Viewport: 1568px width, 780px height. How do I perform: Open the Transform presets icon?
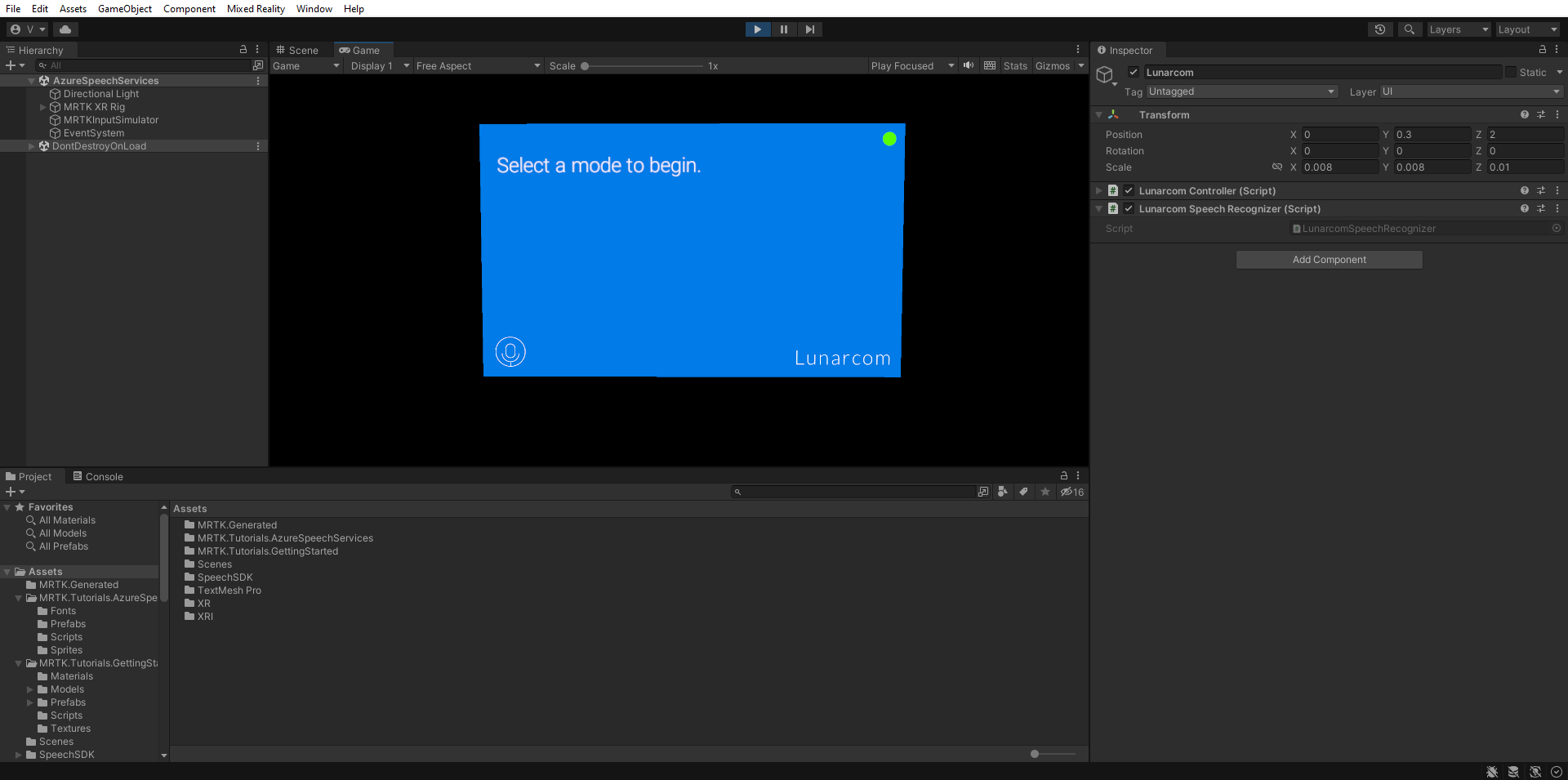1541,115
